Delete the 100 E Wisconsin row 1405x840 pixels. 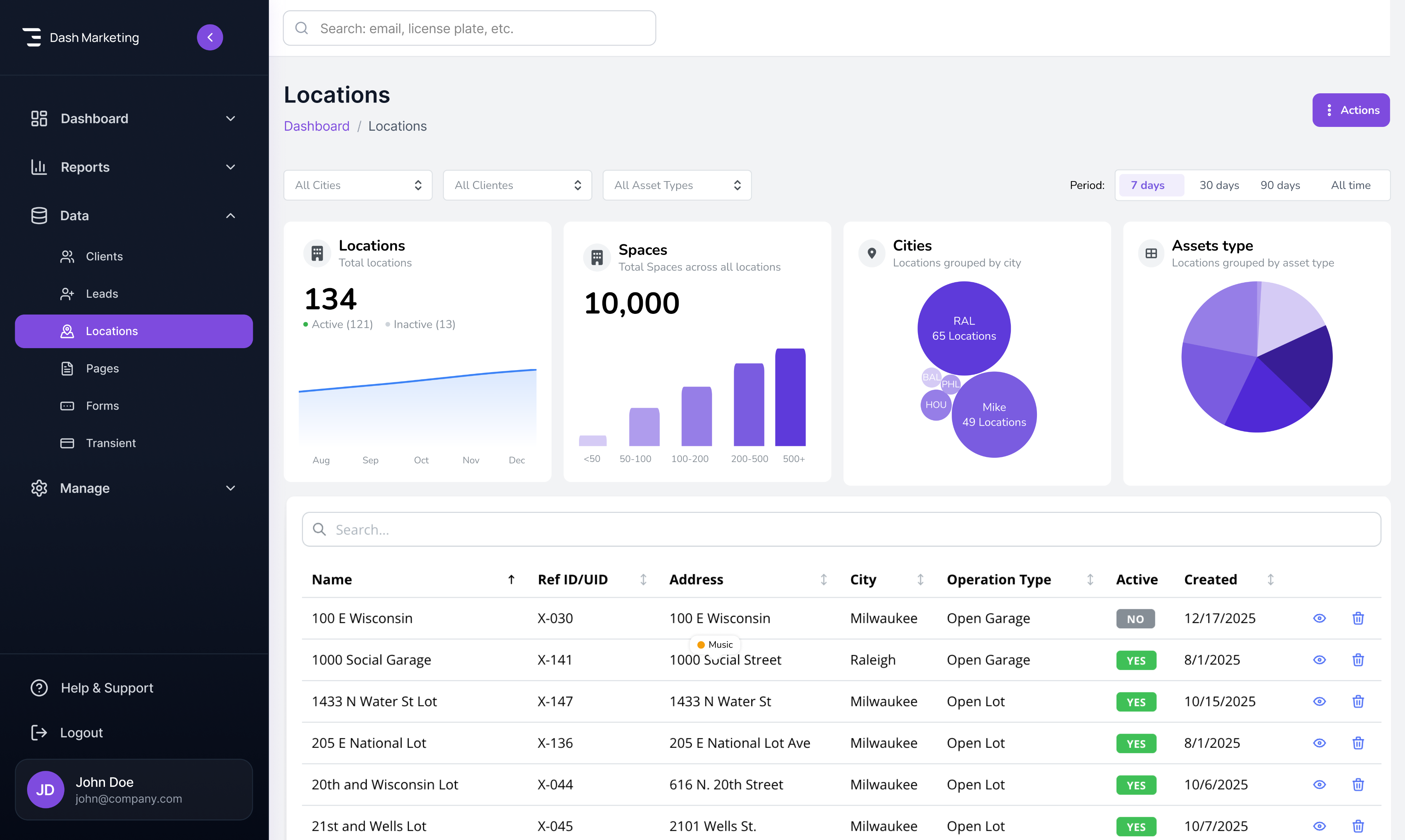[1357, 618]
